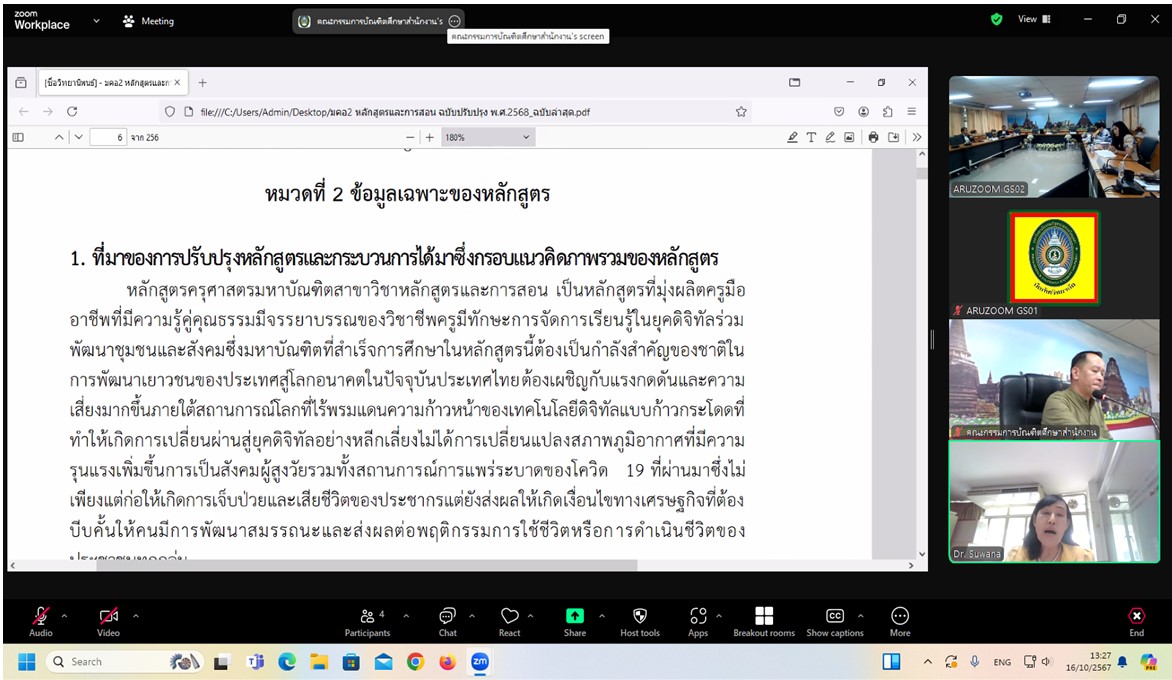
Task: Select the PDF add text tool
Action: [x=811, y=137]
